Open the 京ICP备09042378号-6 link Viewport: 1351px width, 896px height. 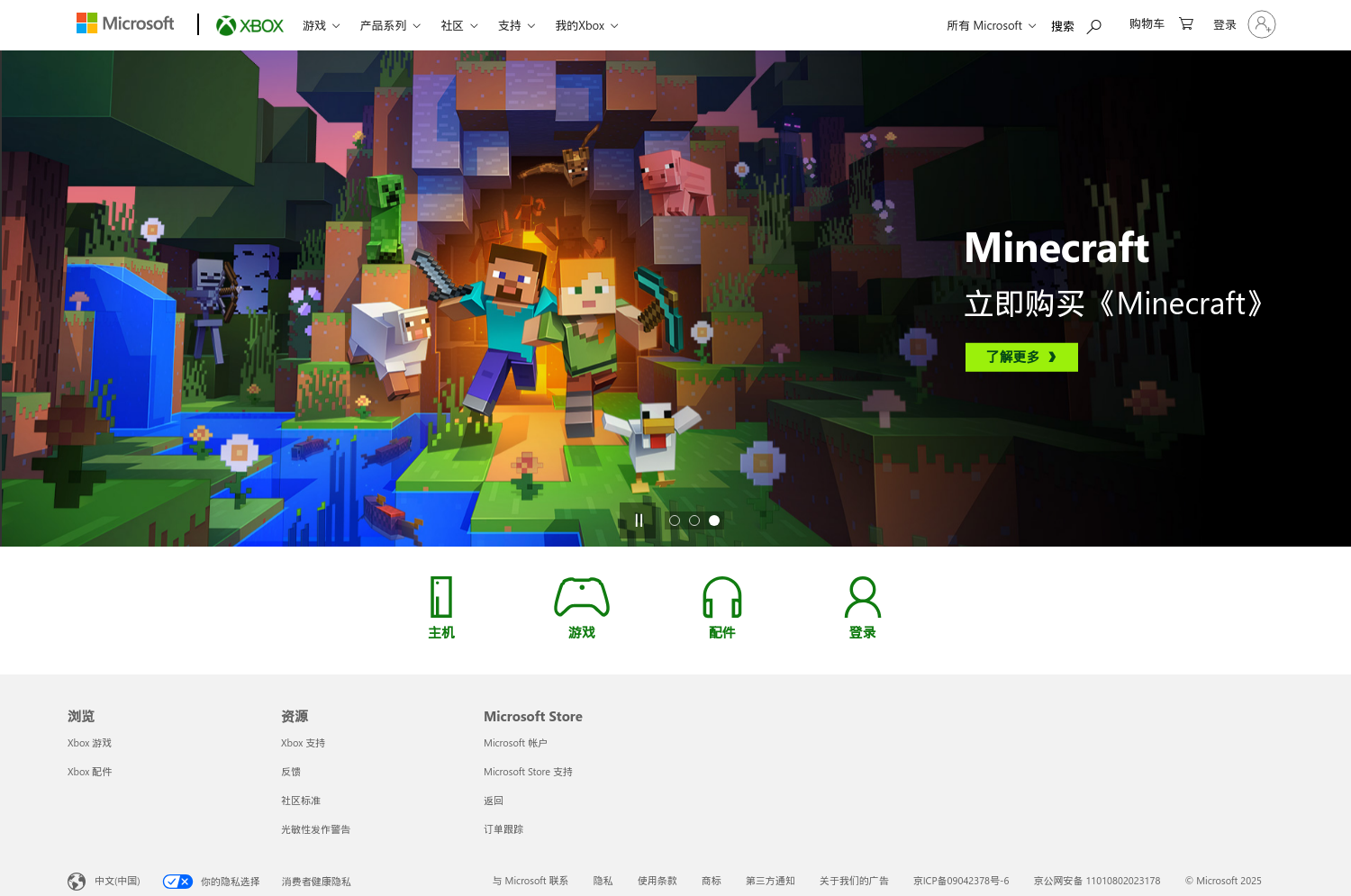(x=961, y=881)
